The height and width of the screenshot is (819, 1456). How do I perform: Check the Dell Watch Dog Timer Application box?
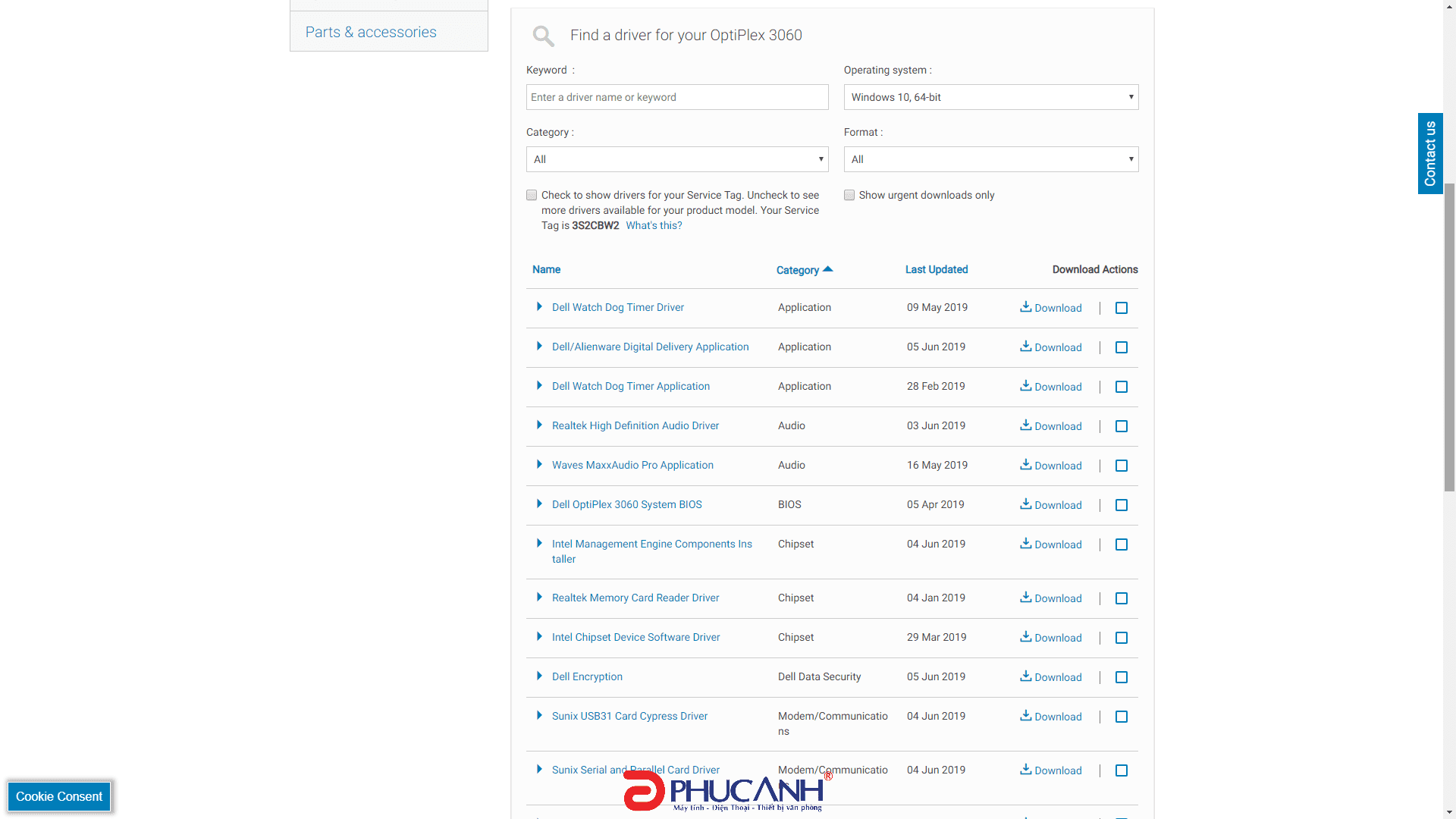1122,387
